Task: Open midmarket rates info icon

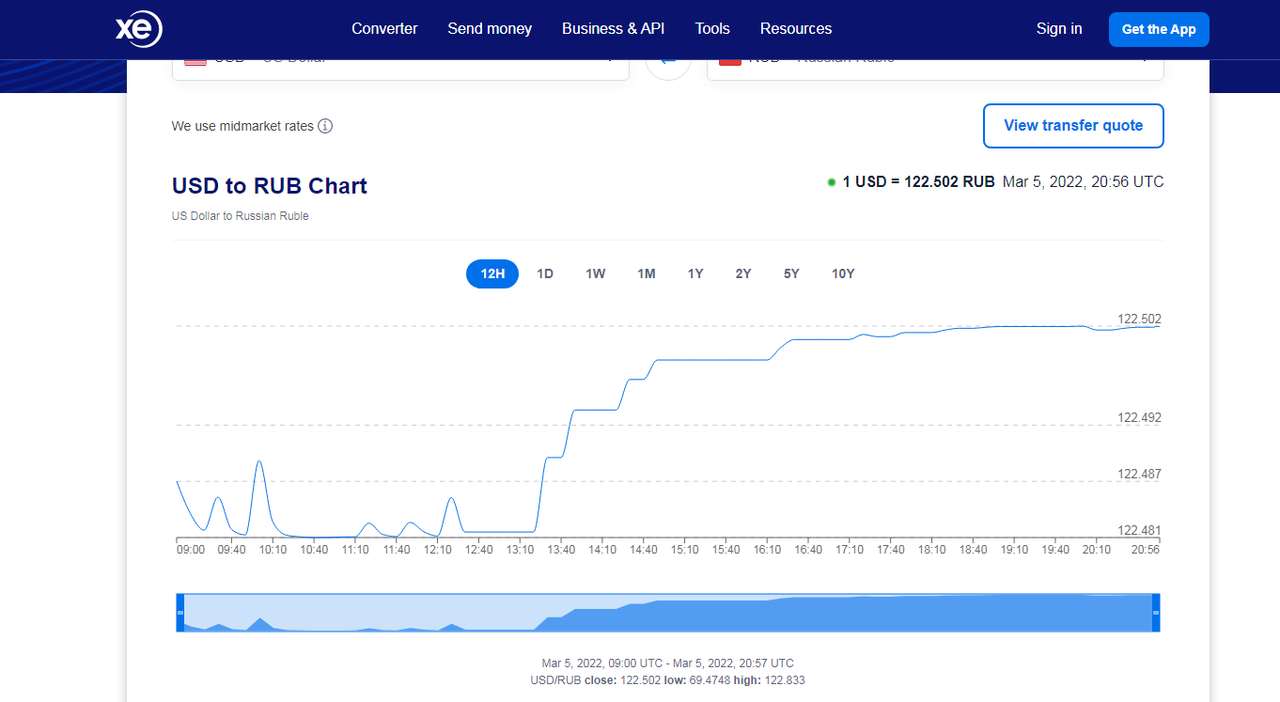Action: (325, 126)
